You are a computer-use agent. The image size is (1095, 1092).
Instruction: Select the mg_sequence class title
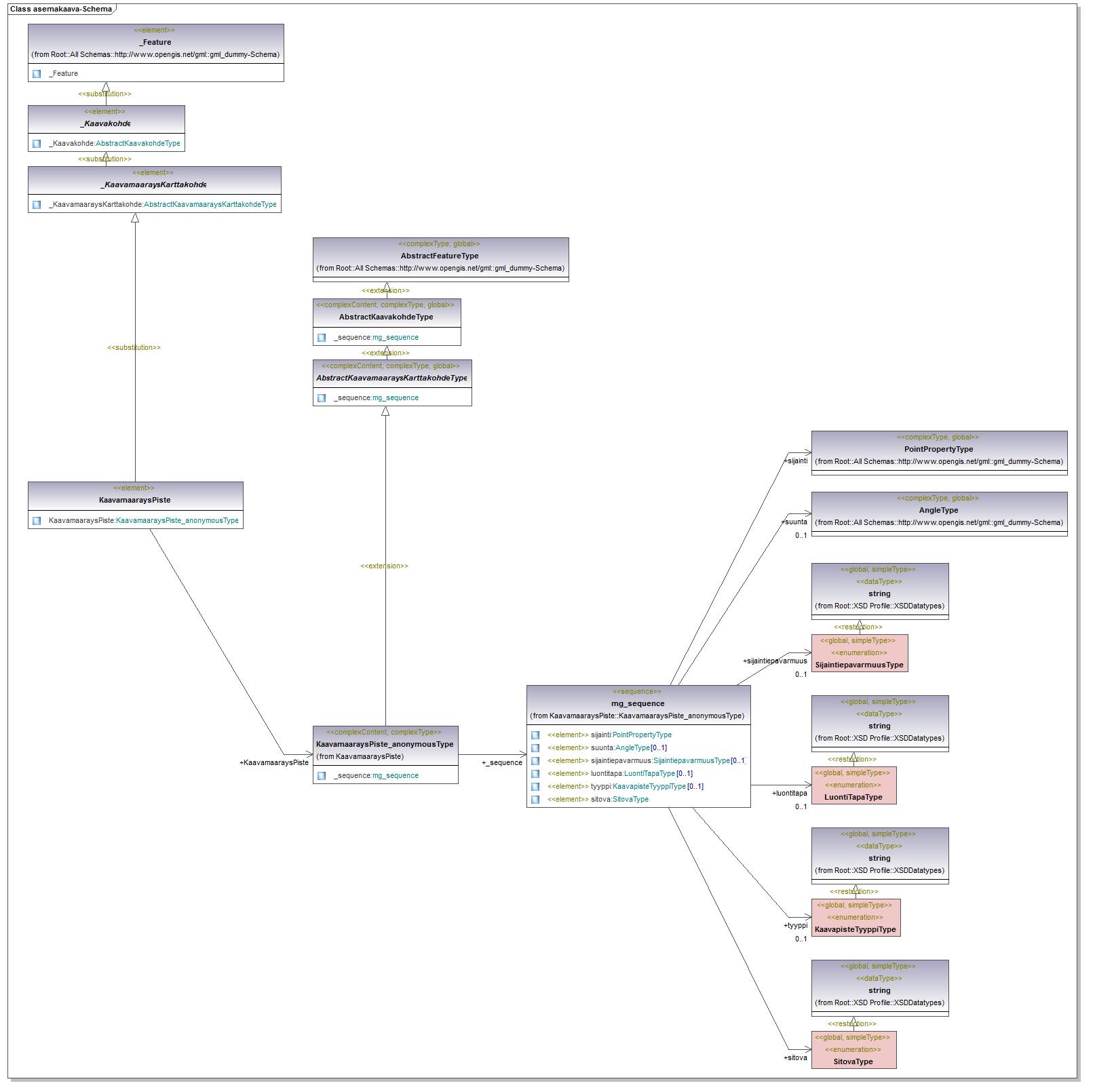(638, 704)
